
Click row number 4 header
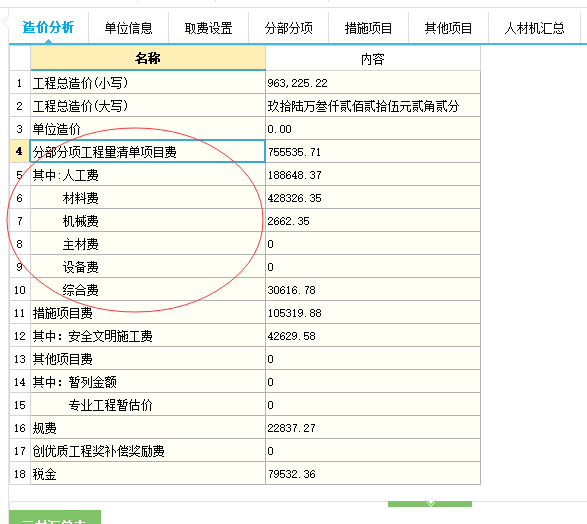tap(19, 152)
